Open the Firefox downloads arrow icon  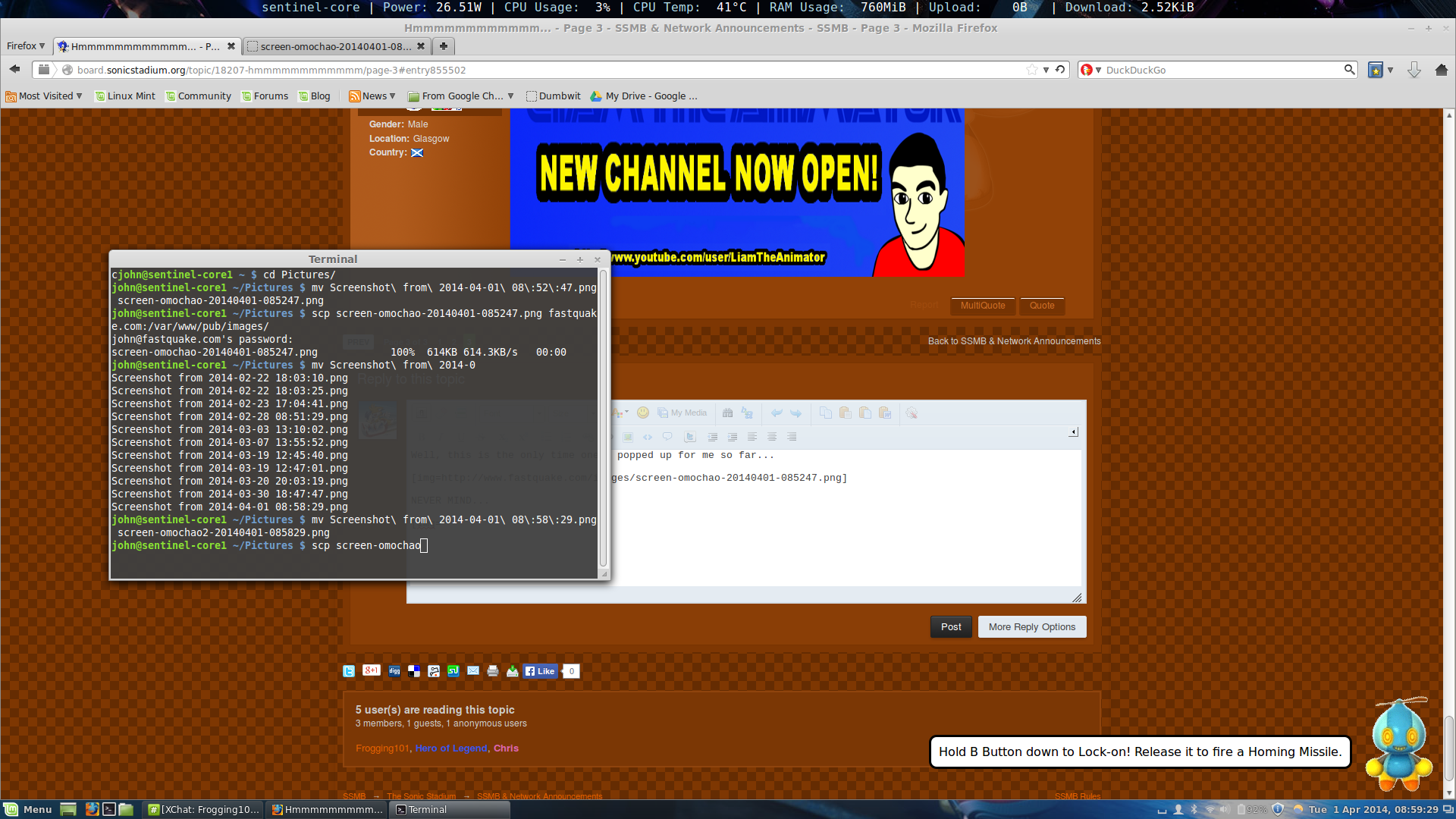click(x=1414, y=70)
